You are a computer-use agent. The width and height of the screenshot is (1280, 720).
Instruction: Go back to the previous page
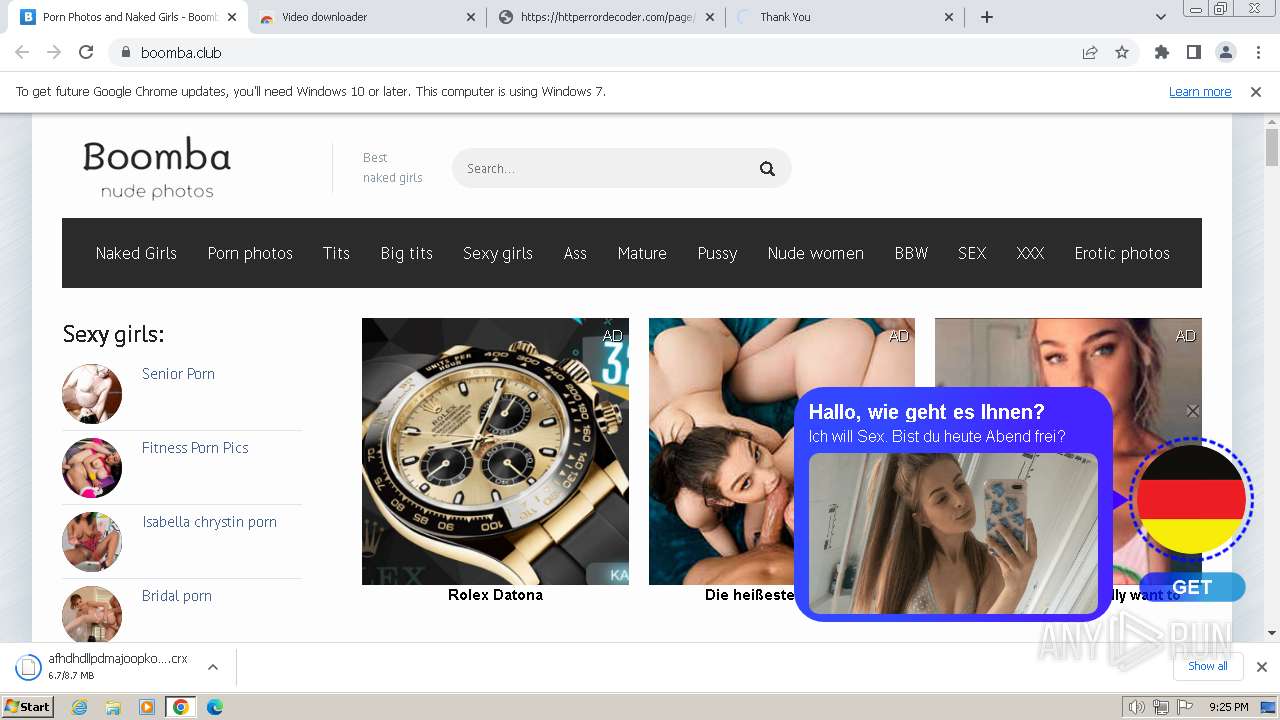(22, 53)
